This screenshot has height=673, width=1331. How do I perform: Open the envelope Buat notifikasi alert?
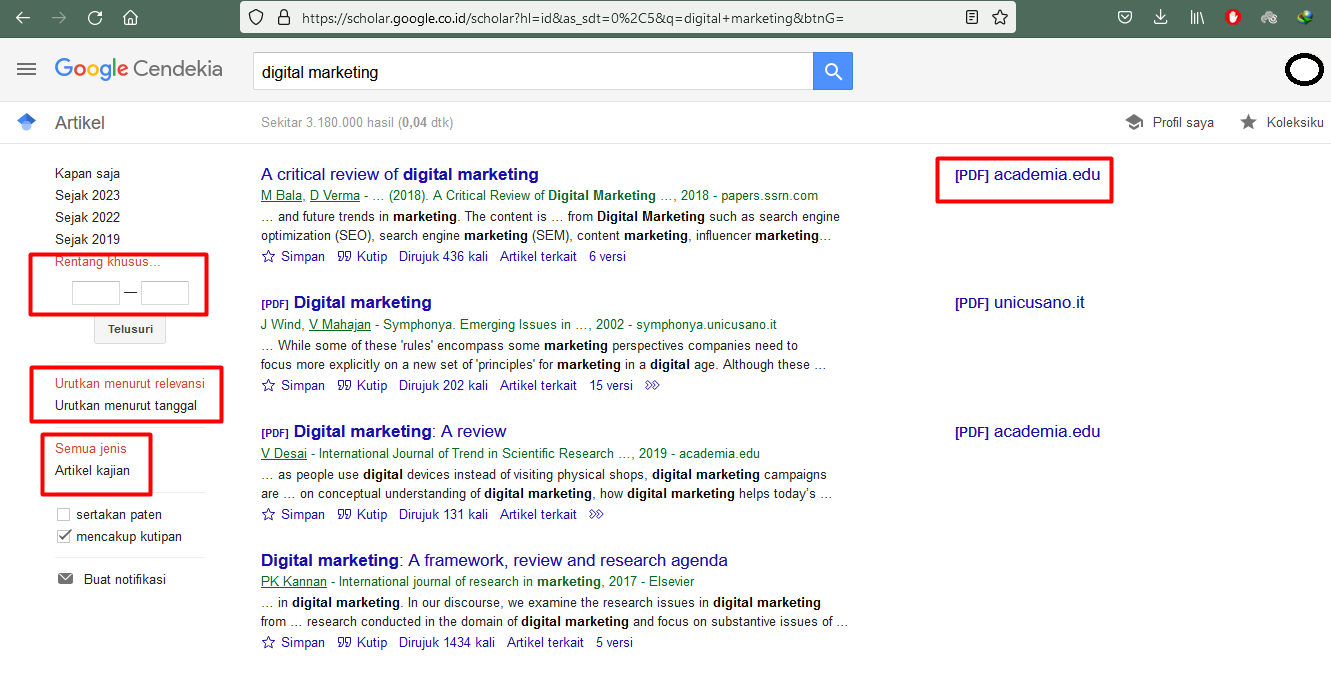pyautogui.click(x=65, y=579)
